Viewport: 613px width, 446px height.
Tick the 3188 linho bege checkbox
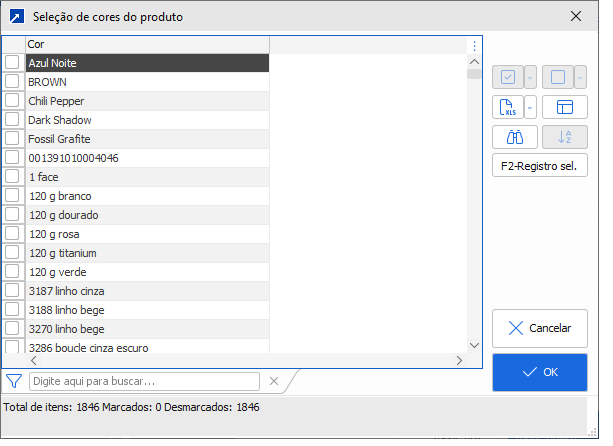12,309
